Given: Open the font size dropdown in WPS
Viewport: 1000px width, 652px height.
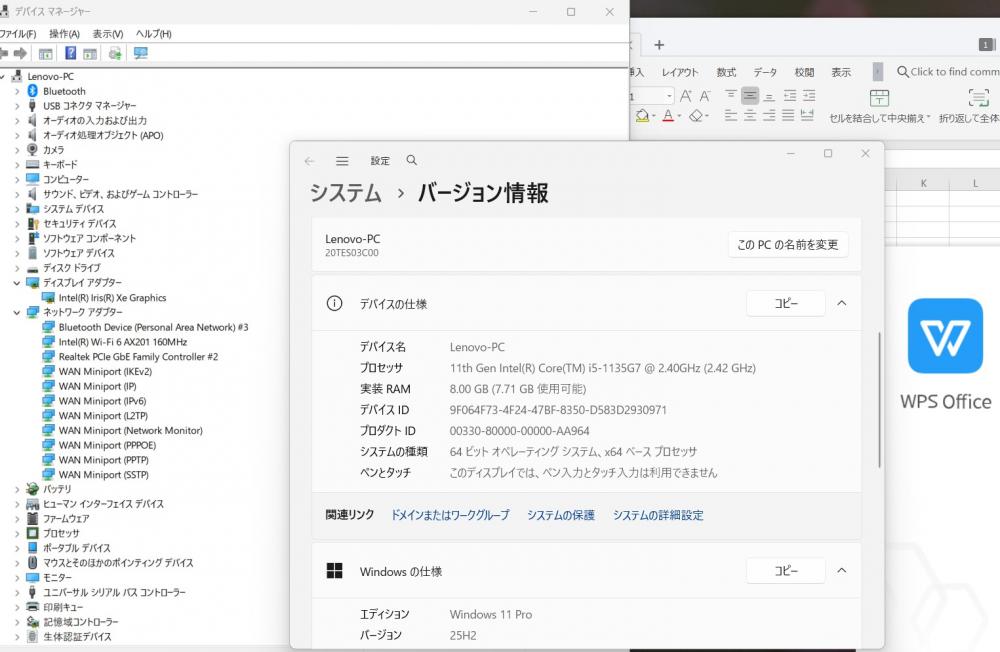Looking at the screenshot, I should coord(668,96).
